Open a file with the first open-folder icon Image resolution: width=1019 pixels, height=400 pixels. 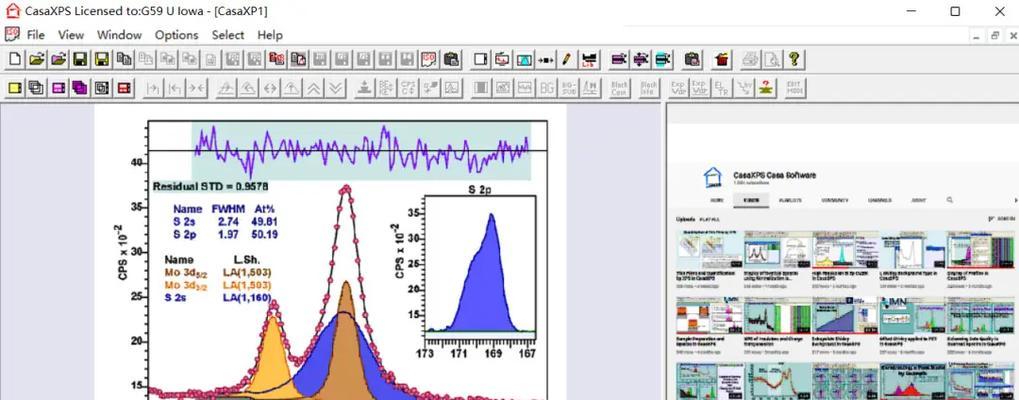[36, 60]
